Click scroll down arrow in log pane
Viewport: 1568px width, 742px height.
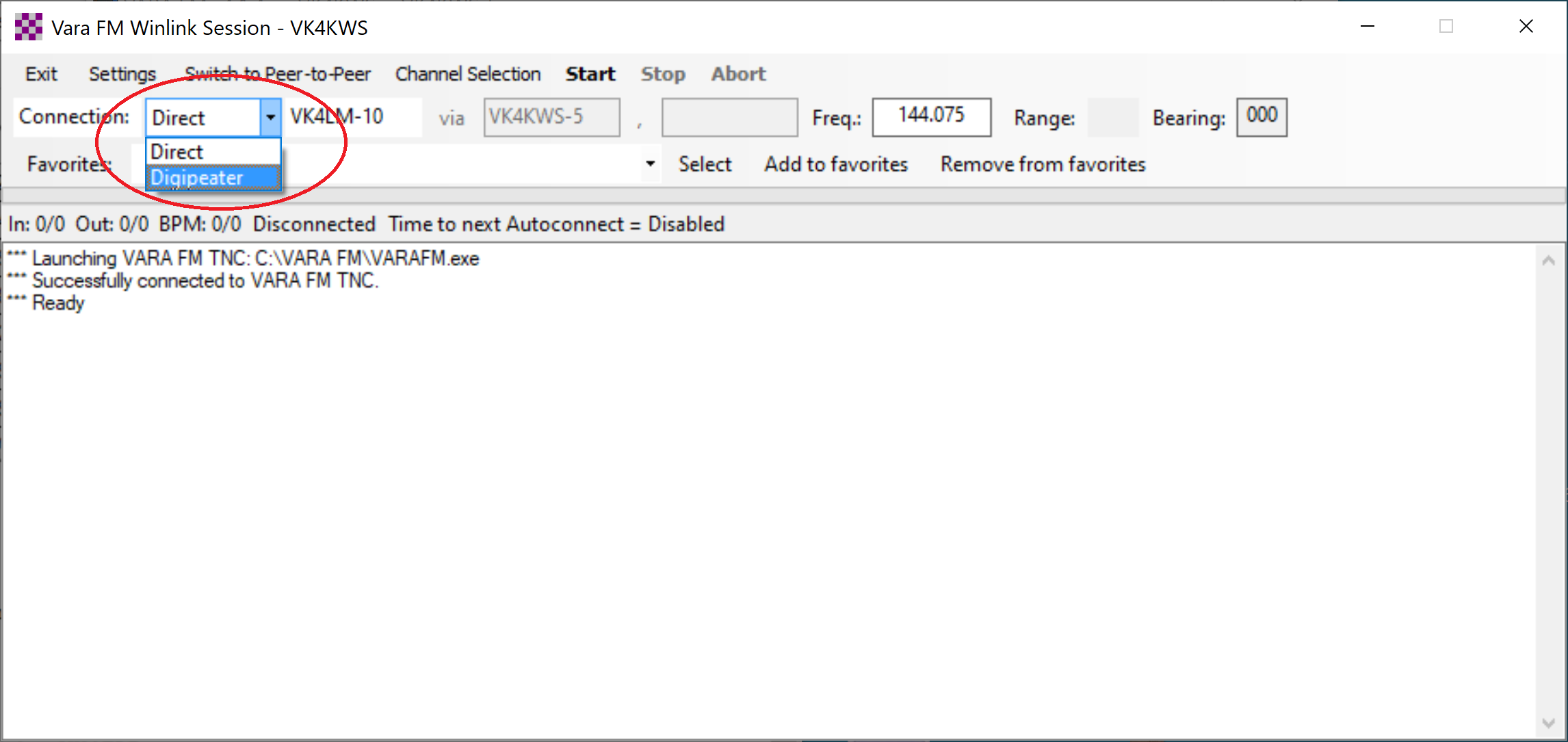[1549, 723]
